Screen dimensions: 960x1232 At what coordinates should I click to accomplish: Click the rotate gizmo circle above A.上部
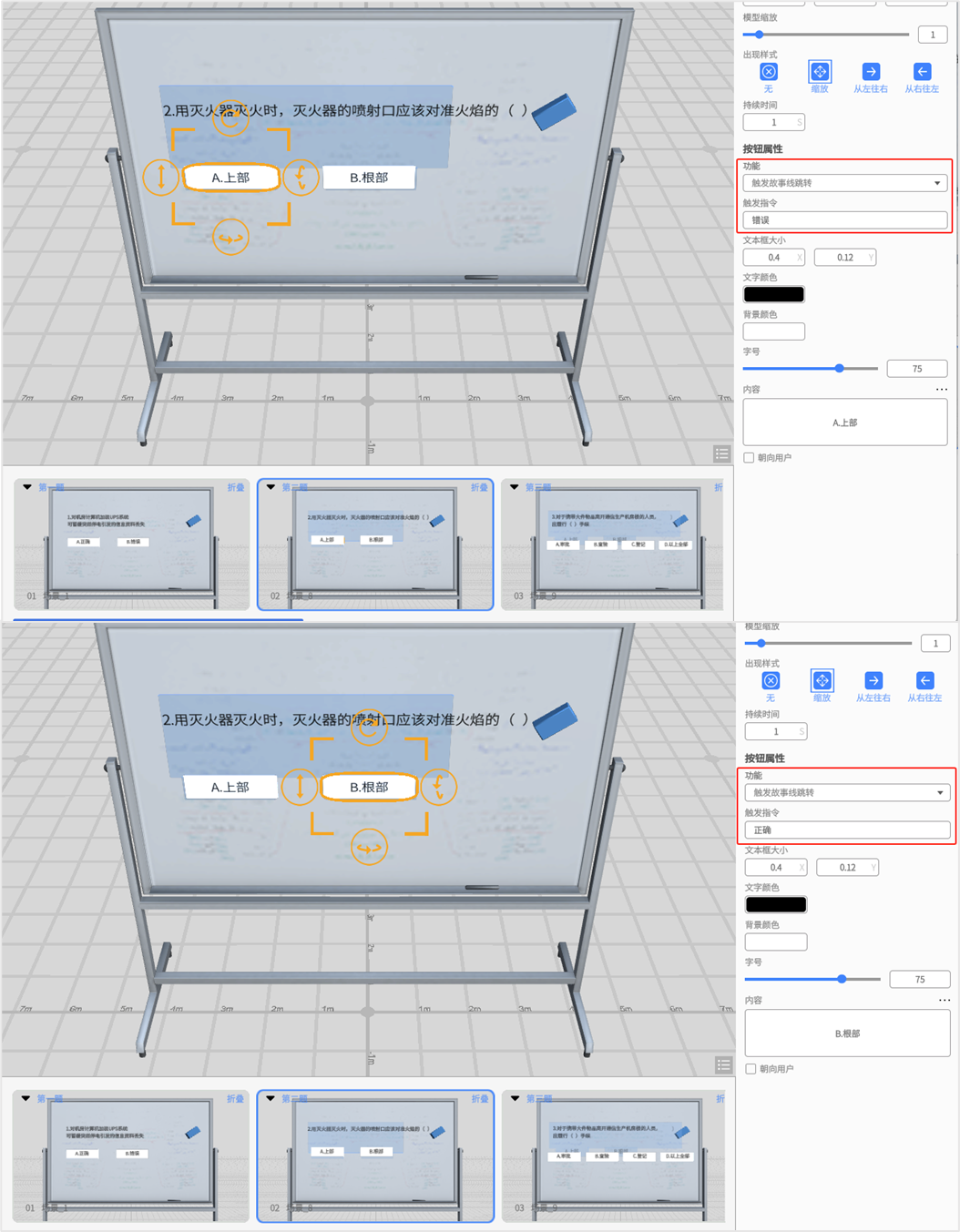coord(231,117)
